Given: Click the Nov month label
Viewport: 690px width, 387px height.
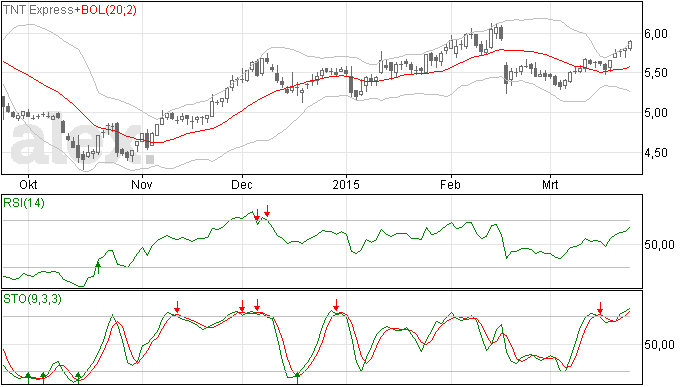Looking at the screenshot, I should (142, 184).
